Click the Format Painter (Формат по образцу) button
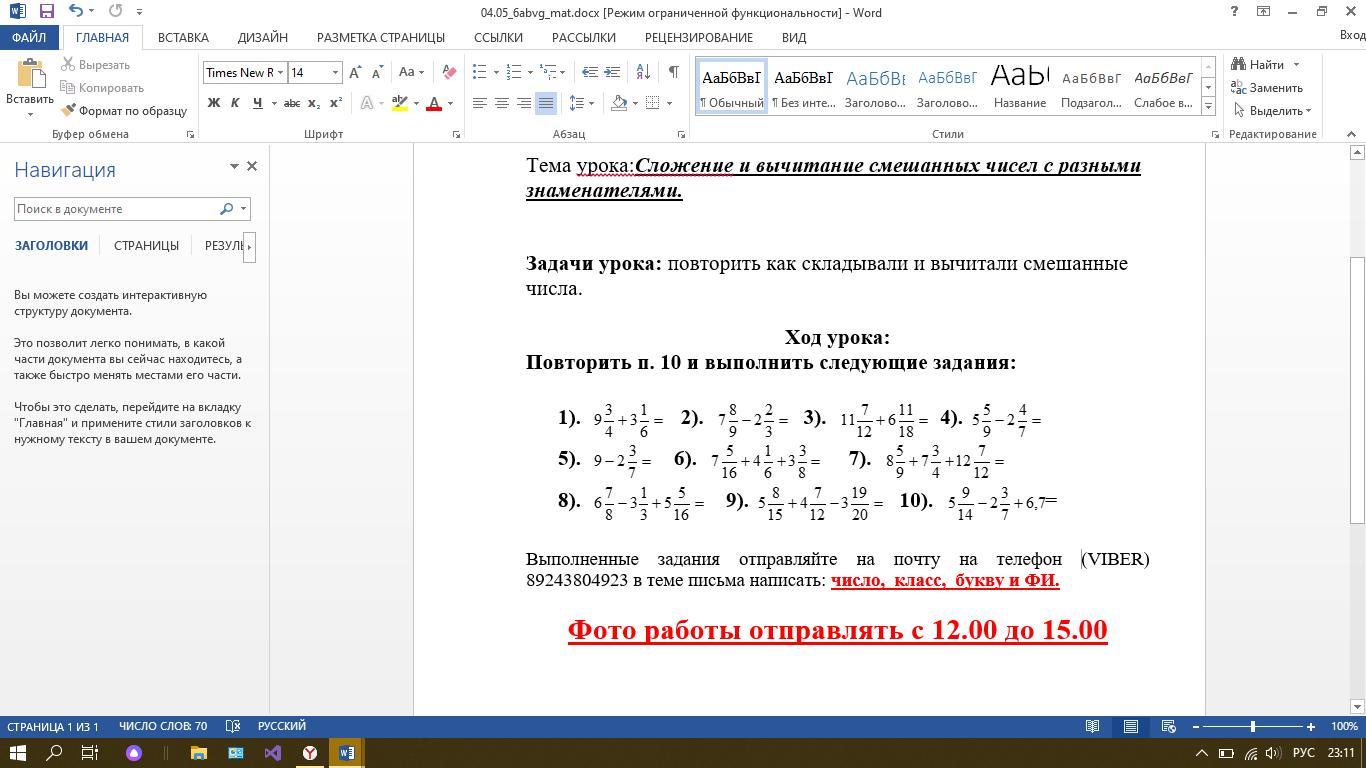 124,111
